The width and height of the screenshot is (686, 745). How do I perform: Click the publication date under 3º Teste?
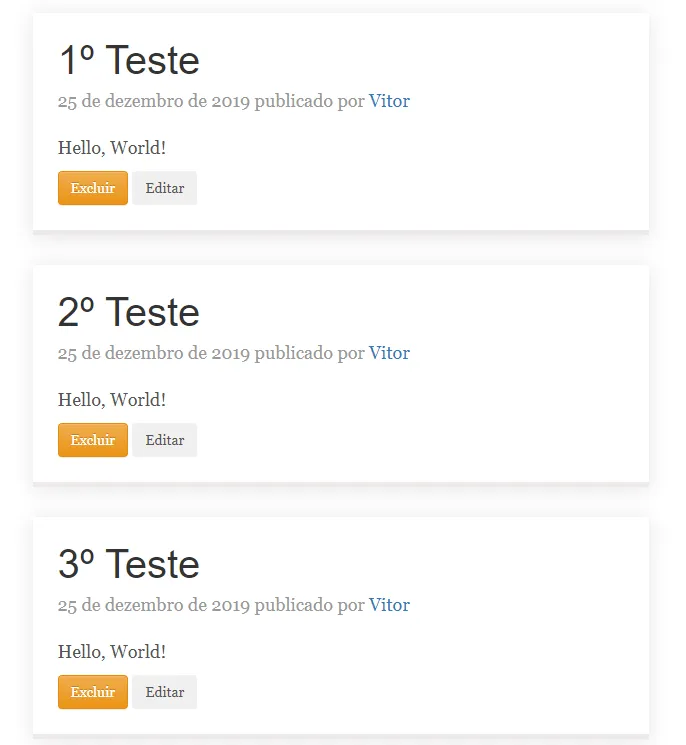(x=154, y=605)
